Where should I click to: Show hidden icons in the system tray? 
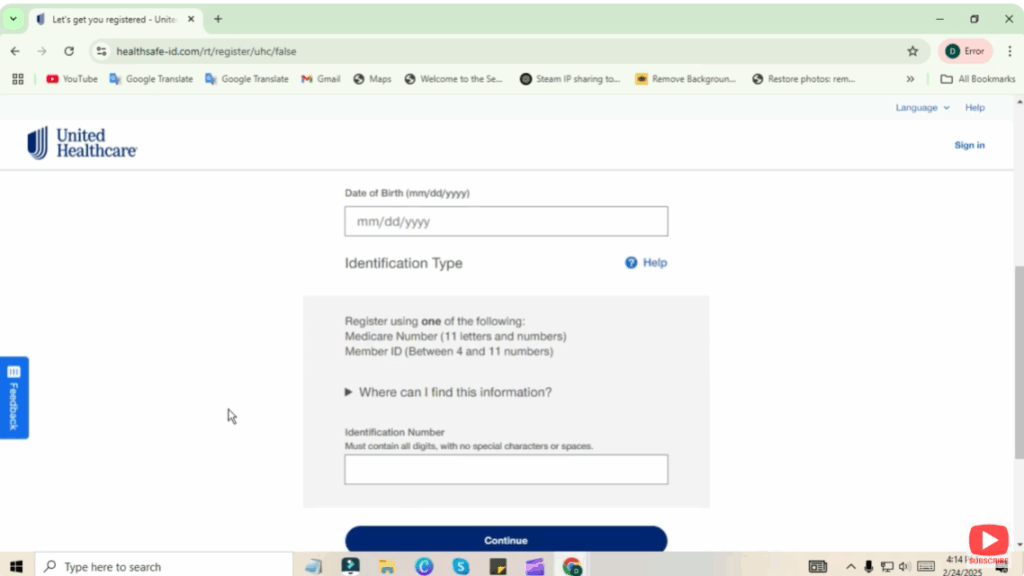point(849,566)
